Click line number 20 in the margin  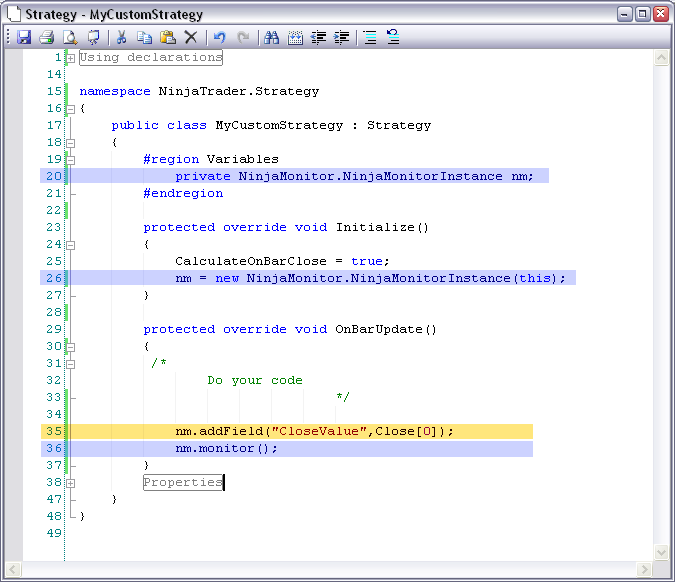(54, 176)
